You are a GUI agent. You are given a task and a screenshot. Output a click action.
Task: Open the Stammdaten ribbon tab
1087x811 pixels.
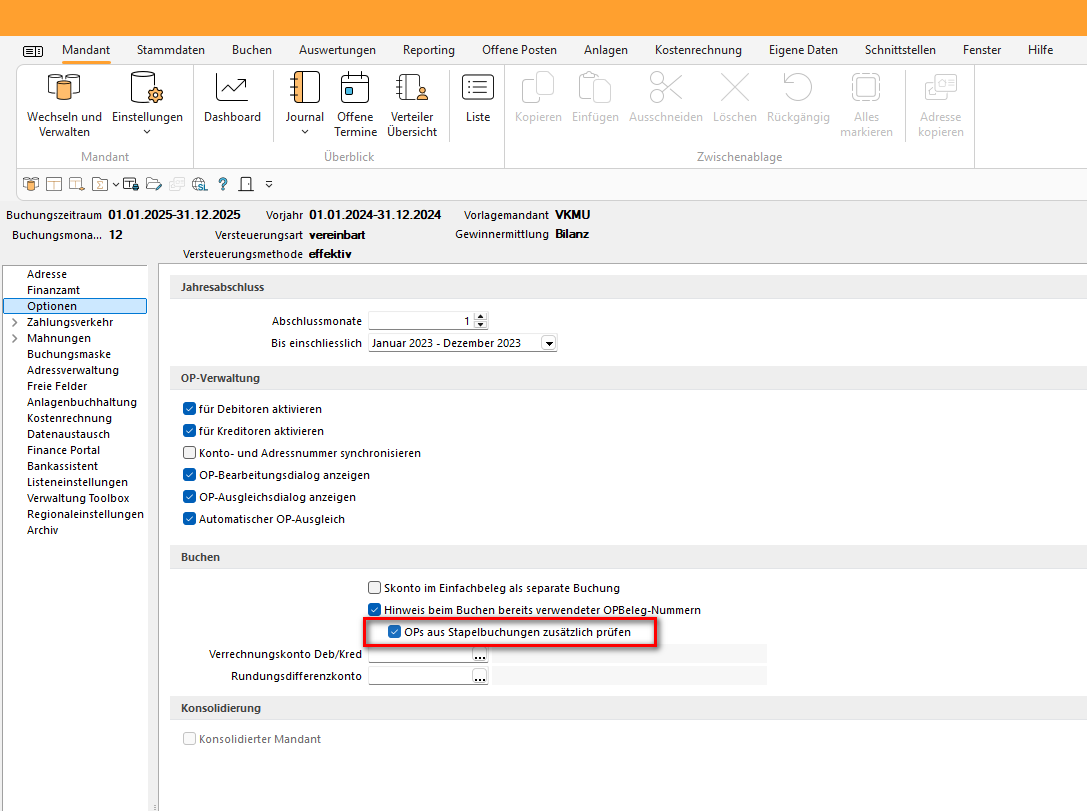[171, 50]
